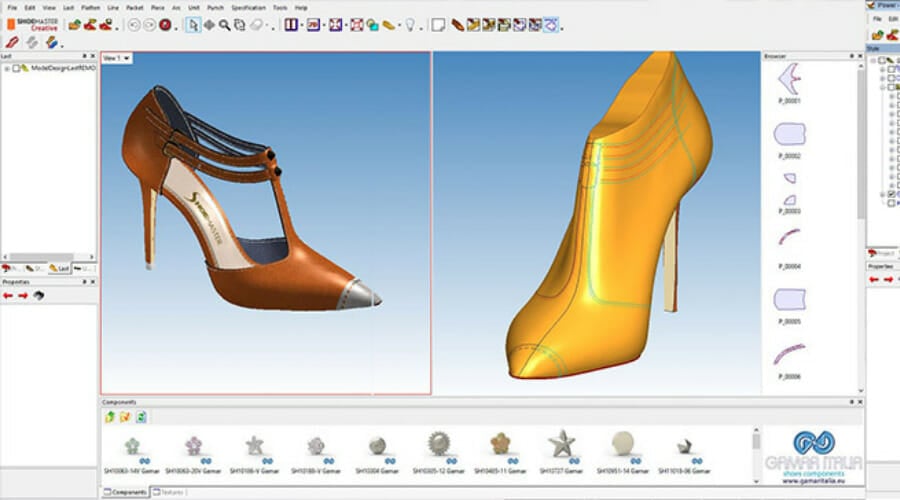Click the red shoe last icon in second row
Viewport: 900px width, 500px height.
[x=13, y=42]
